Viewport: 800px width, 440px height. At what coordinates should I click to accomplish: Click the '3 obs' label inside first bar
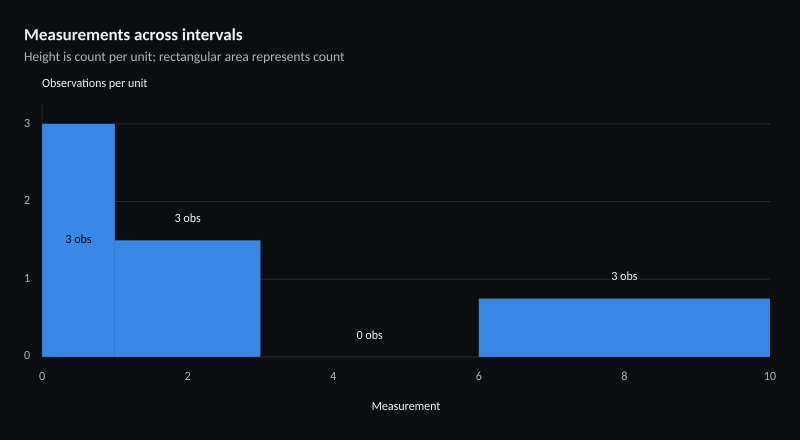pos(79,239)
